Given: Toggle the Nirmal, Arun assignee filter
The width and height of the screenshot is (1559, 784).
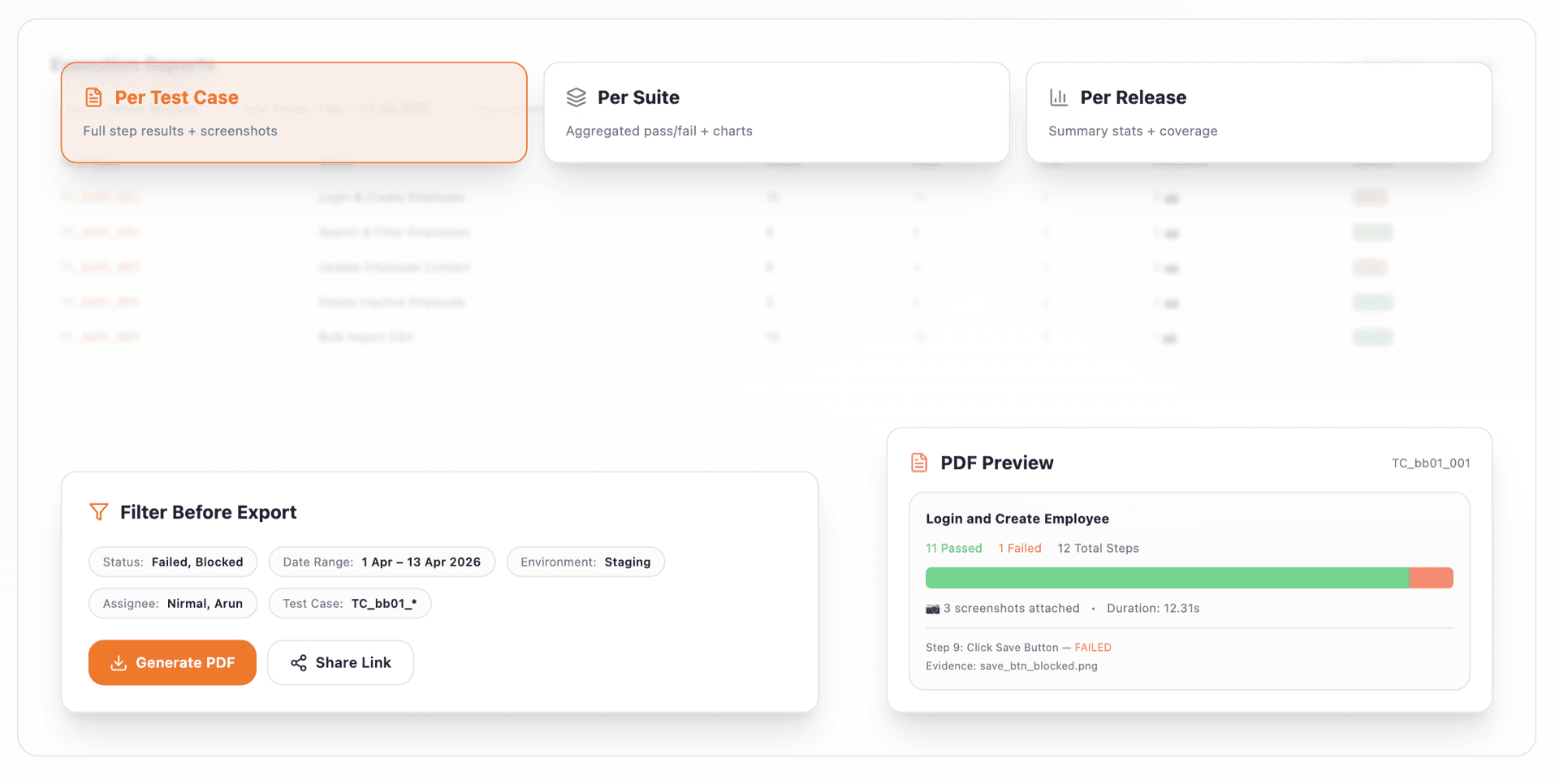Looking at the screenshot, I should point(172,603).
